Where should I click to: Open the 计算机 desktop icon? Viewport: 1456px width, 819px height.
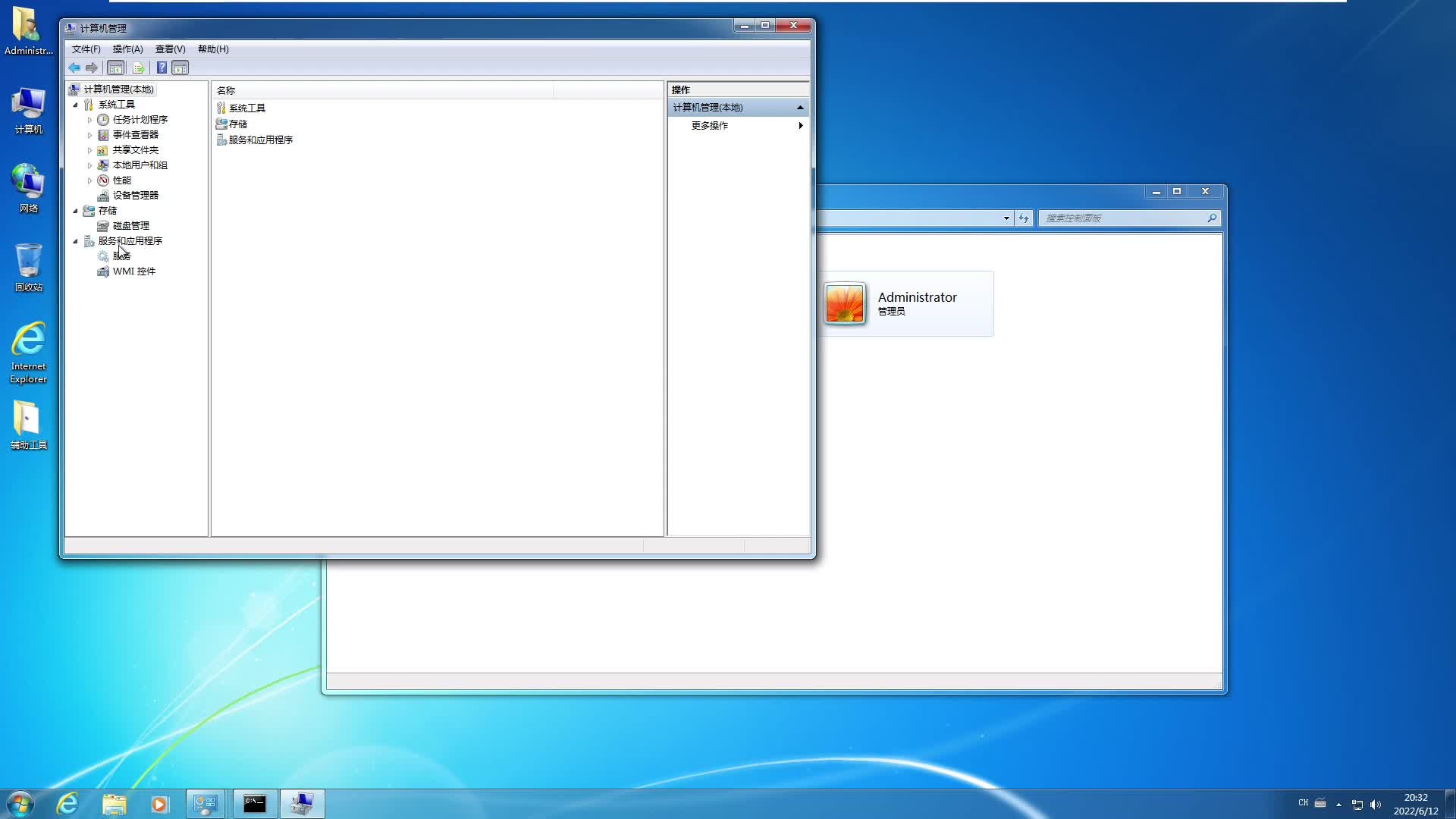coord(29,111)
